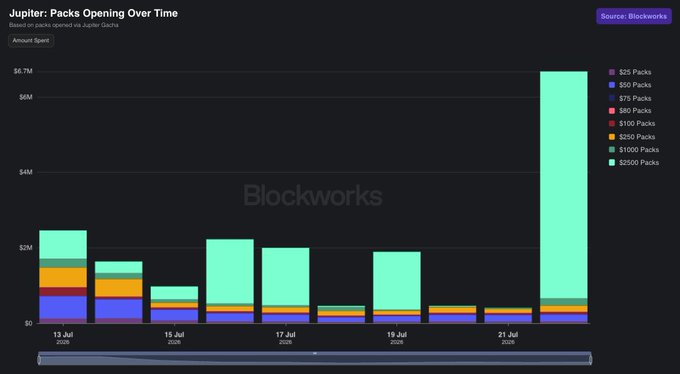Click the center grip of range slider
The width and height of the screenshot is (680, 374).
tap(315, 354)
